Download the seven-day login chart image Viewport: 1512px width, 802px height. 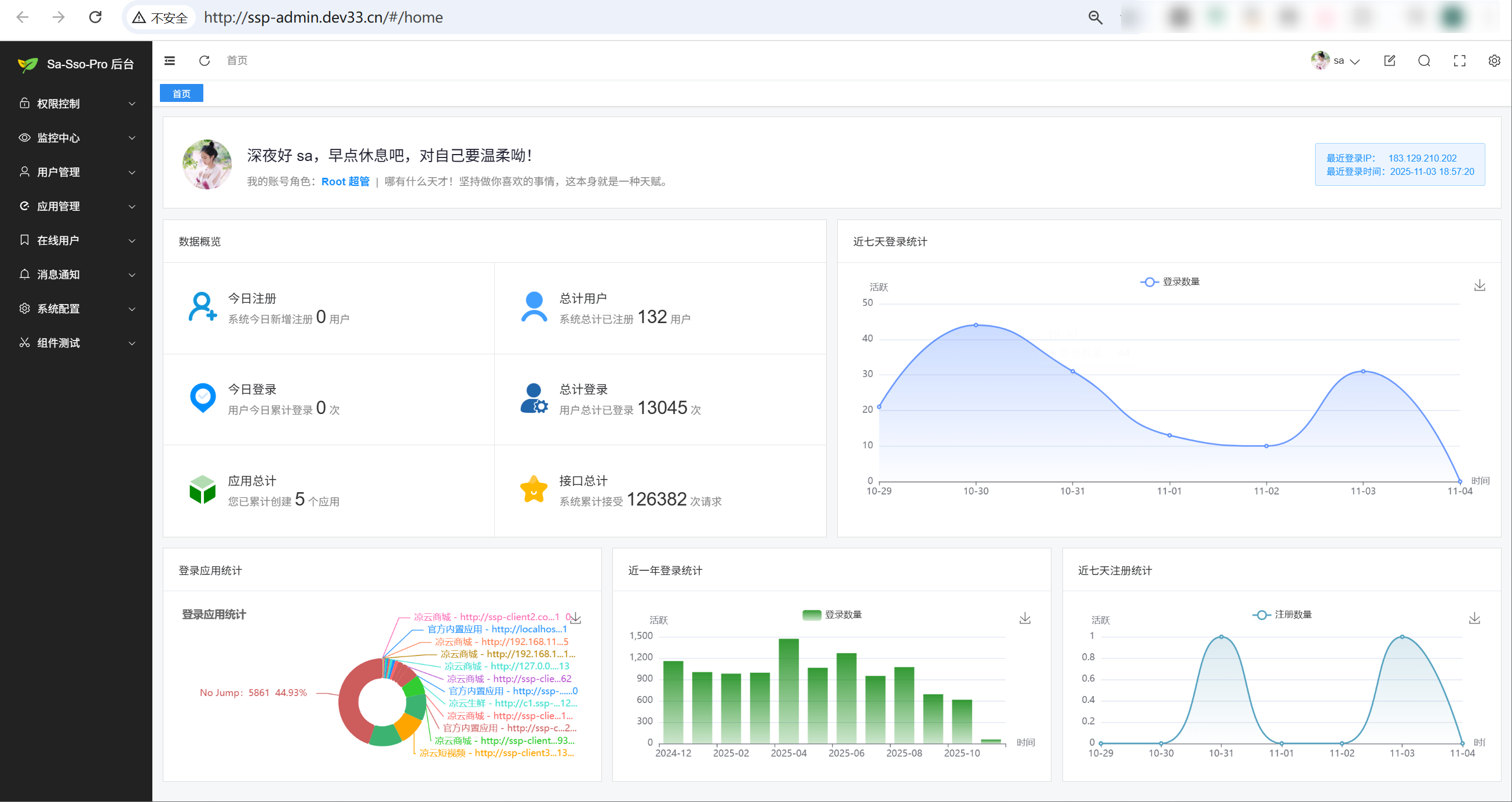1479,285
